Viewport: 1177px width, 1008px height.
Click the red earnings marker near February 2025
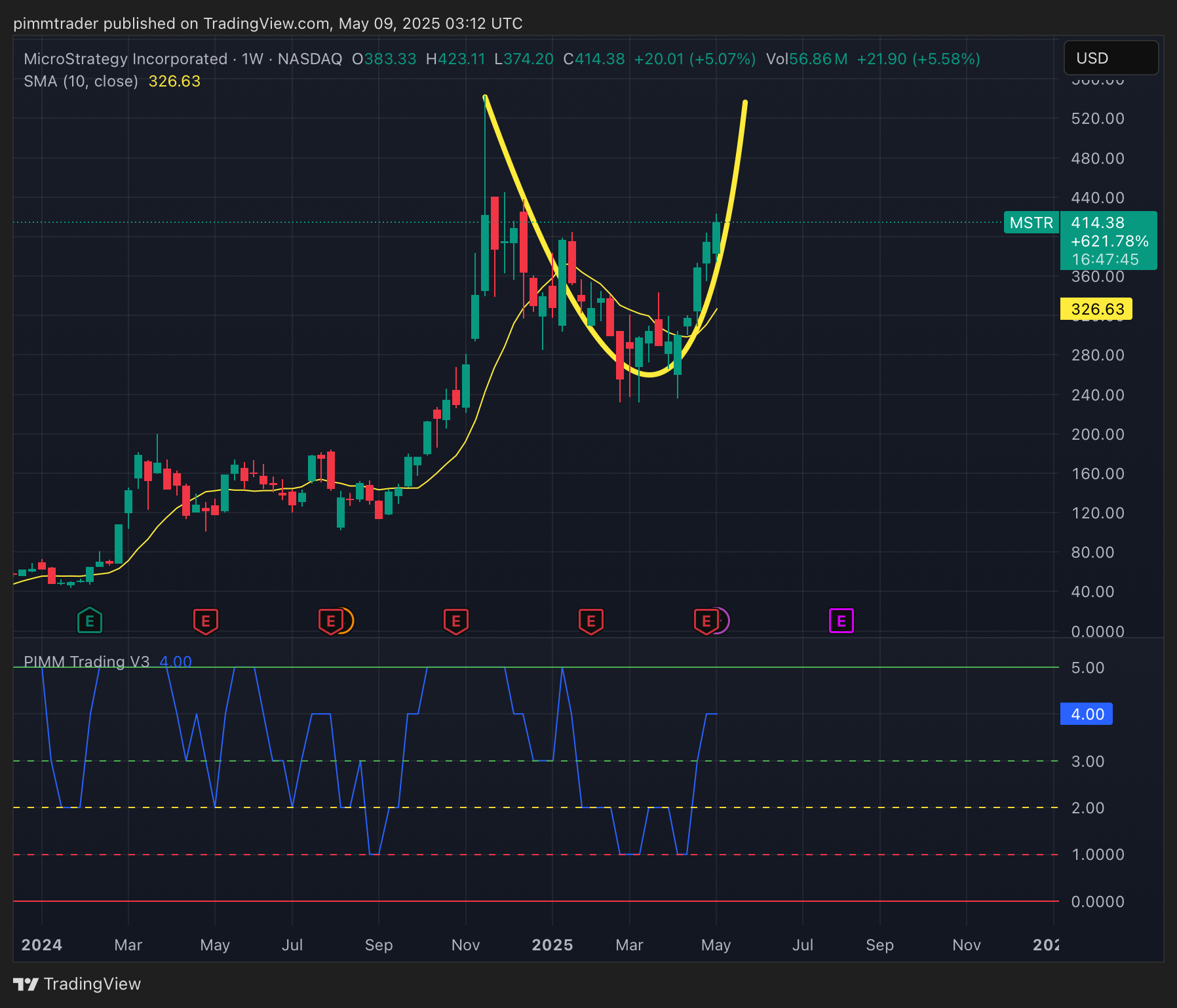coord(591,621)
